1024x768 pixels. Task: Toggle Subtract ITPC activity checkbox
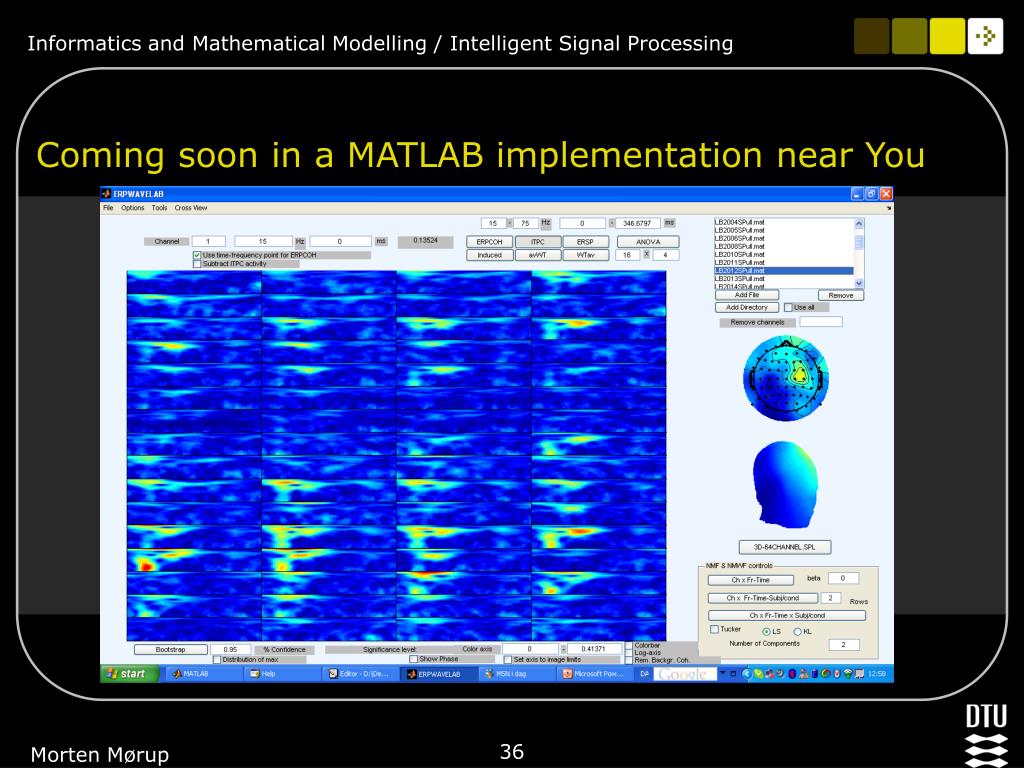click(x=197, y=264)
